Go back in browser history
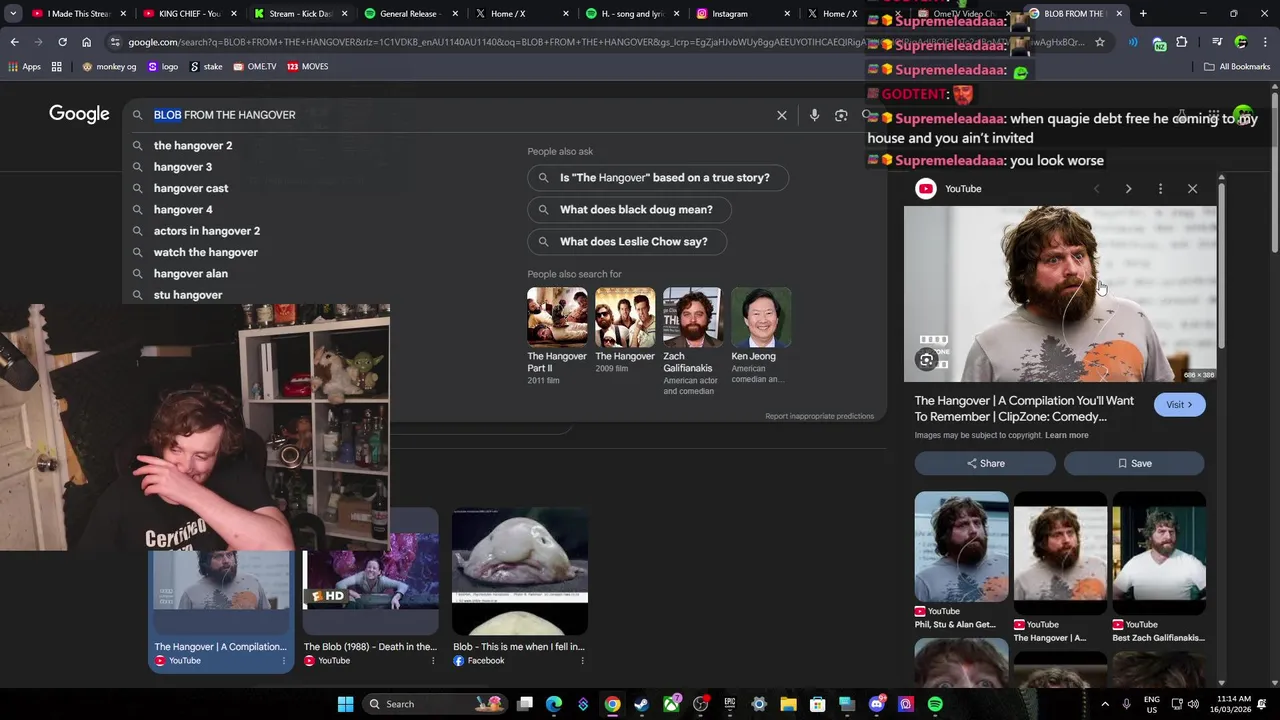The width and height of the screenshot is (1280, 720). (x=14, y=42)
